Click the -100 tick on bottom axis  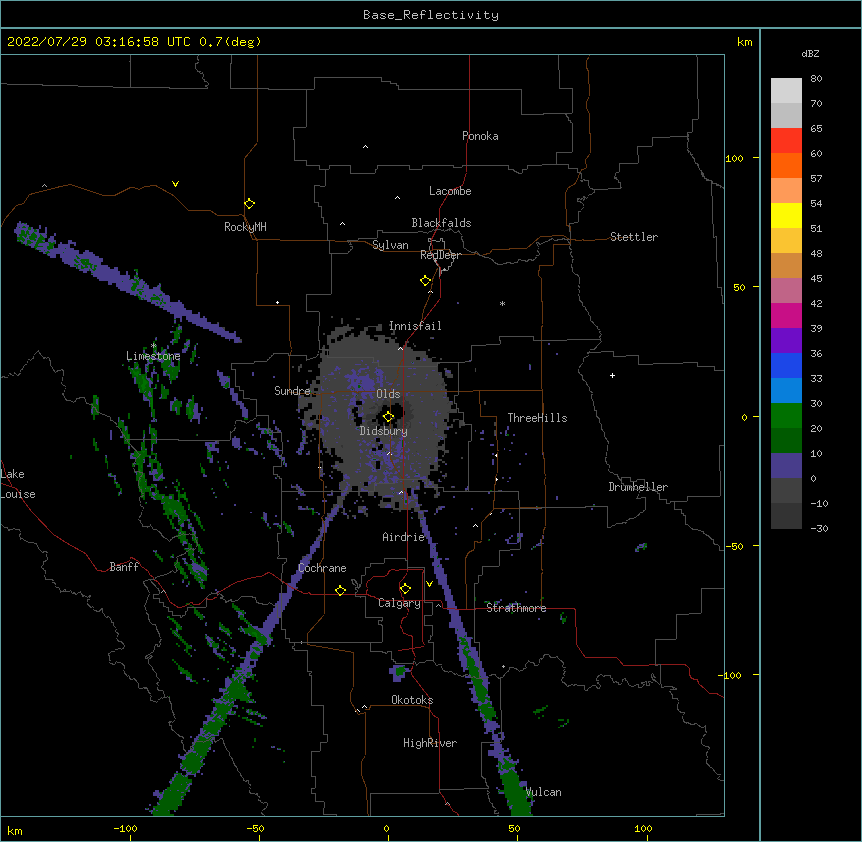click(125, 828)
